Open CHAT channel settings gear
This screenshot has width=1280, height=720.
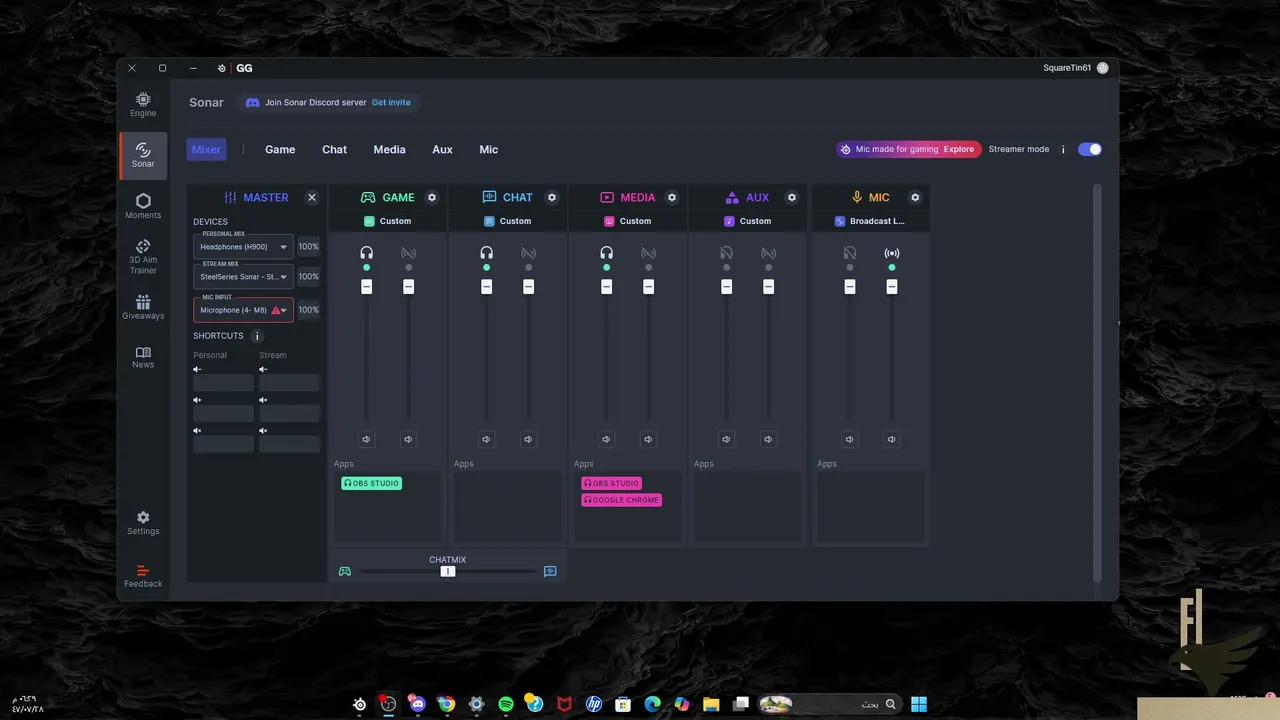[552, 198]
